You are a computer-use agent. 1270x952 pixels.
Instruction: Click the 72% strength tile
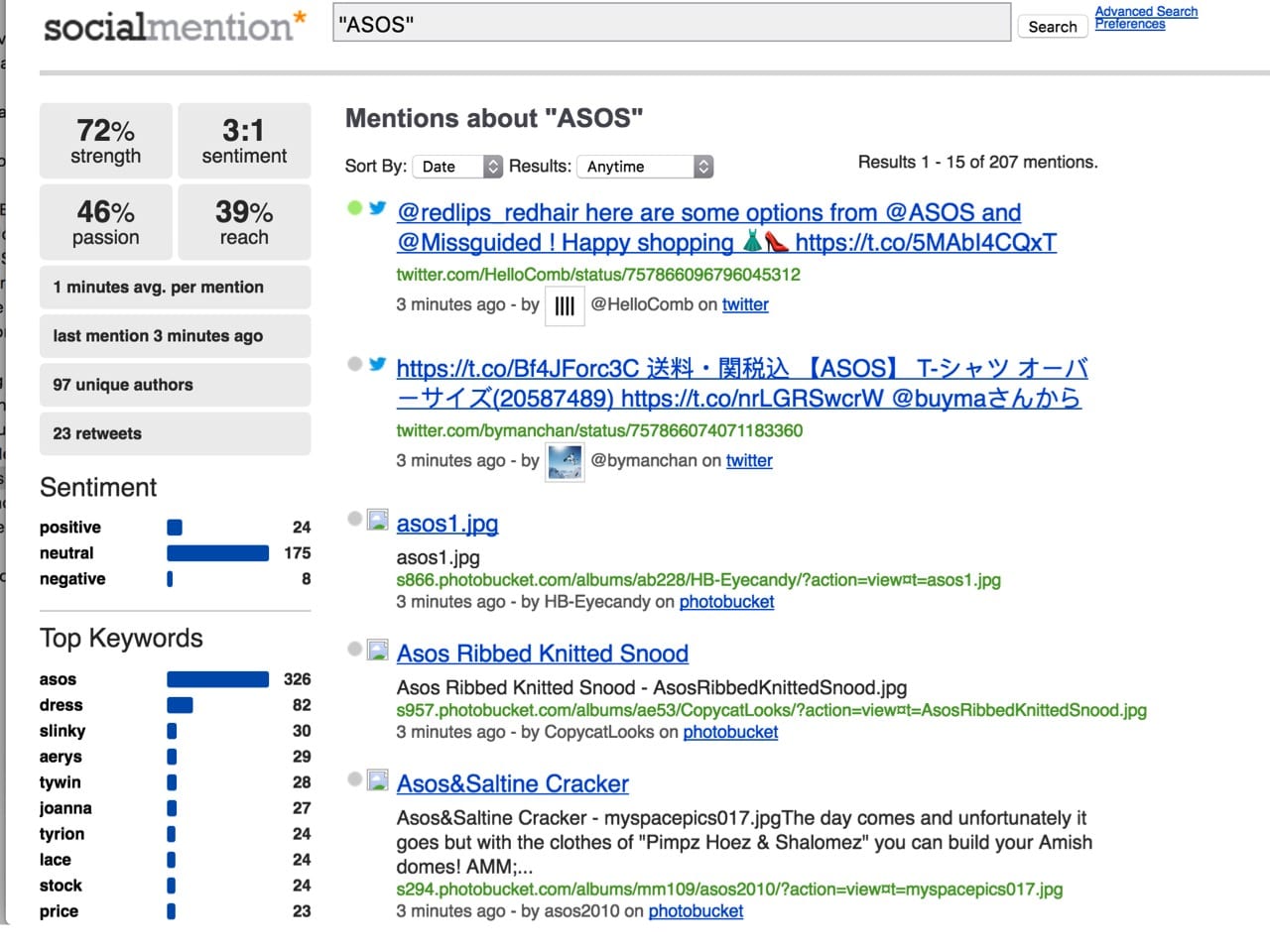[x=106, y=141]
